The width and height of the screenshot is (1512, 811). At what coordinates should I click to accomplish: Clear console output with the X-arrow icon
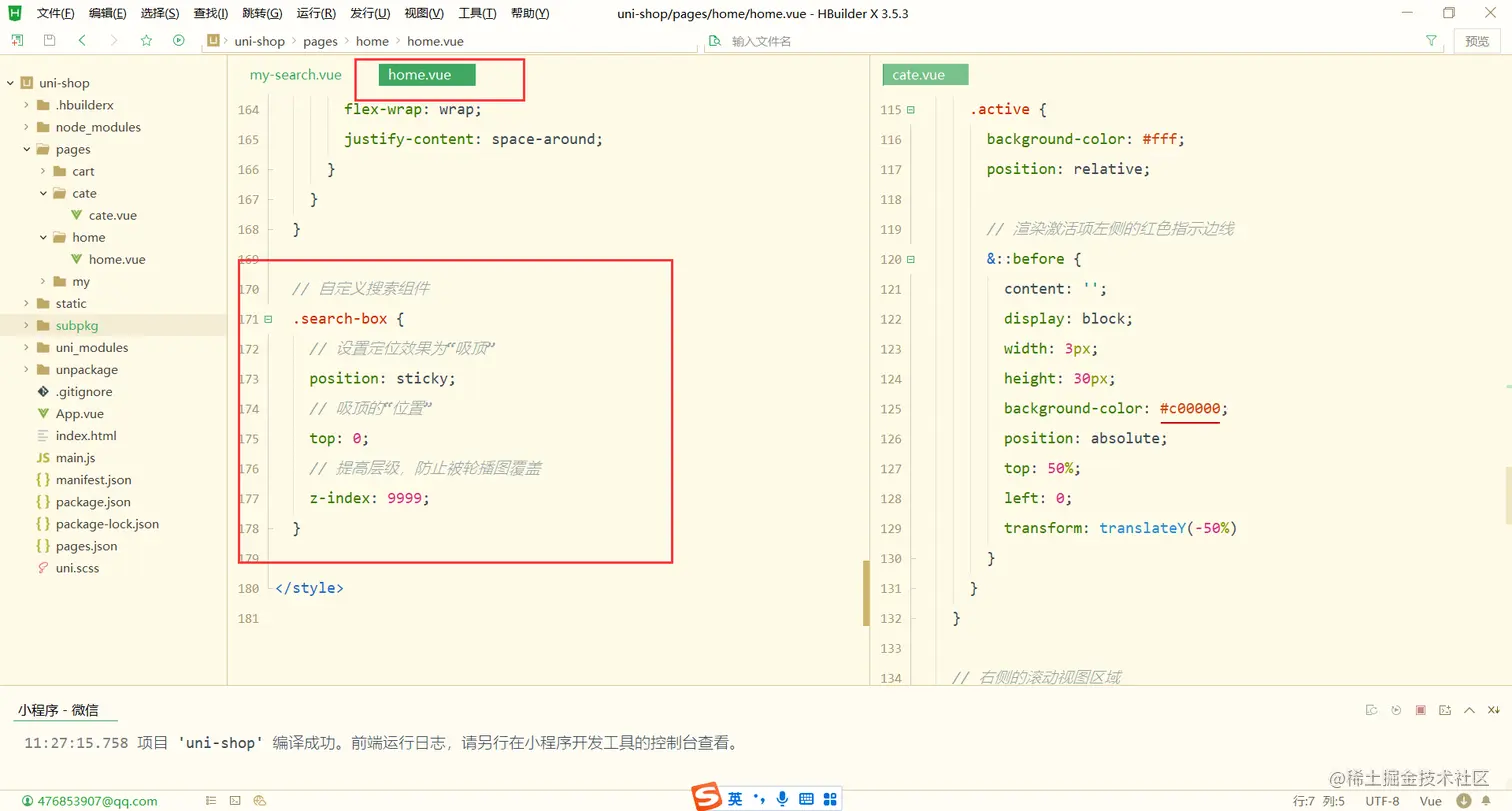1493,710
